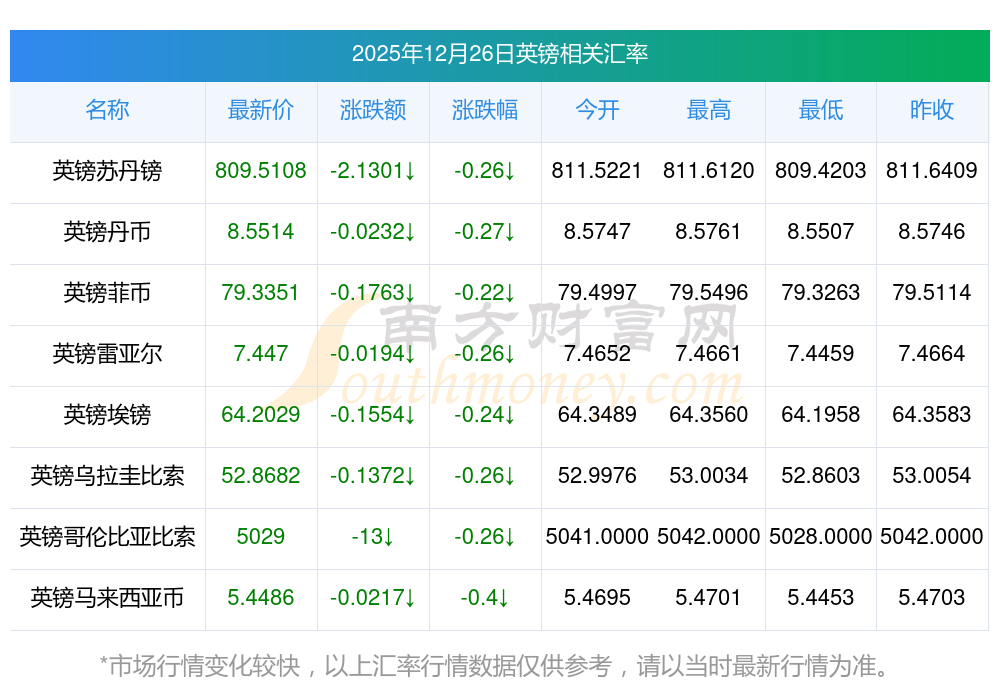1000x697 pixels.
Task: Click change amount -0.1763↓
Action: pyautogui.click(x=373, y=292)
